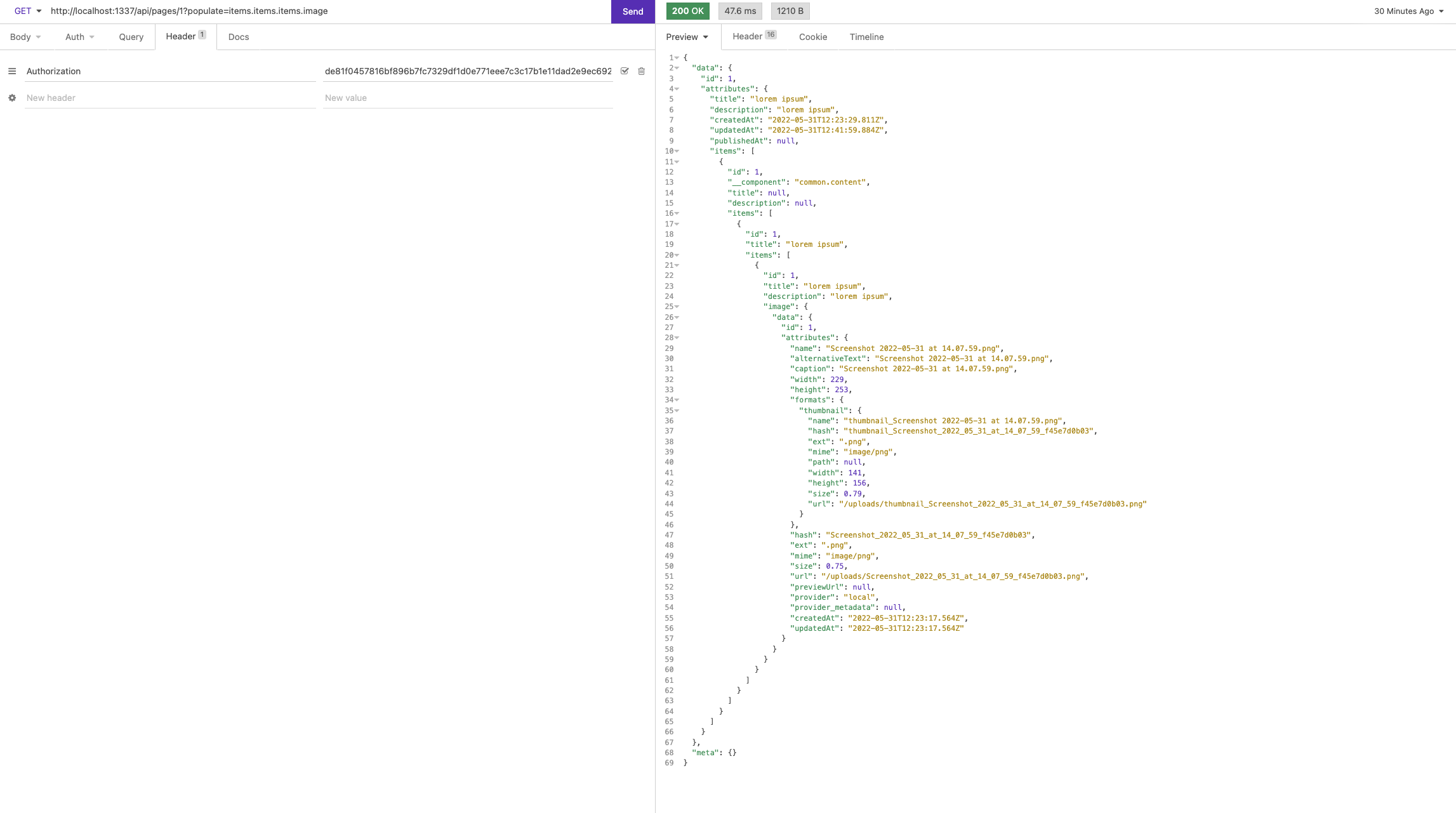Click the "previewUrl": null line
1456x813 pixels.
[x=832, y=587]
